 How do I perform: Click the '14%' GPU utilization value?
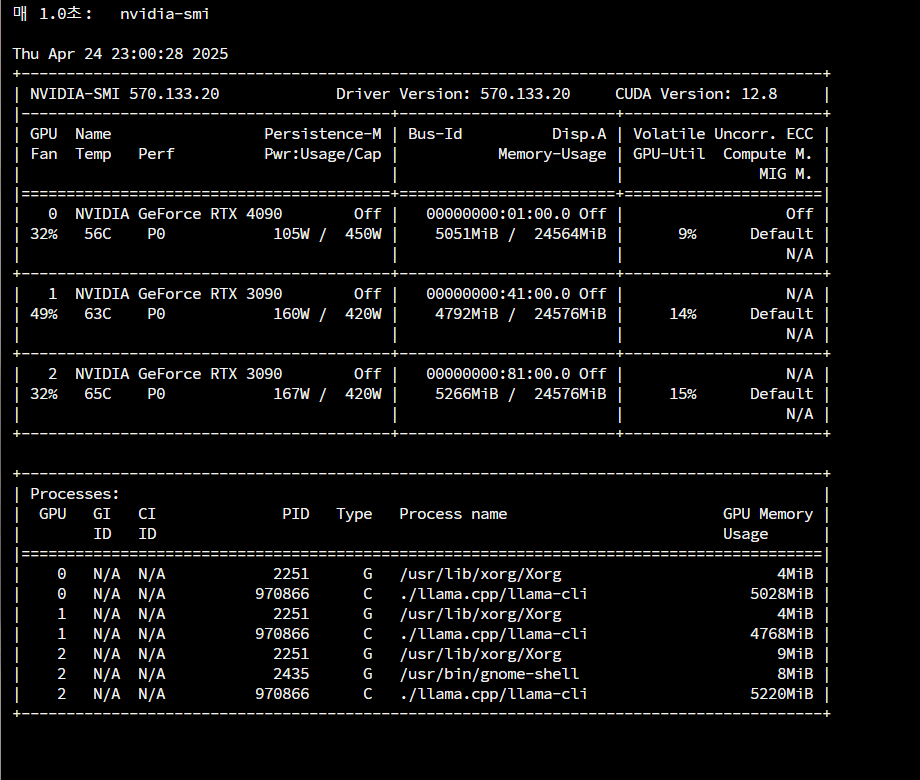(683, 313)
